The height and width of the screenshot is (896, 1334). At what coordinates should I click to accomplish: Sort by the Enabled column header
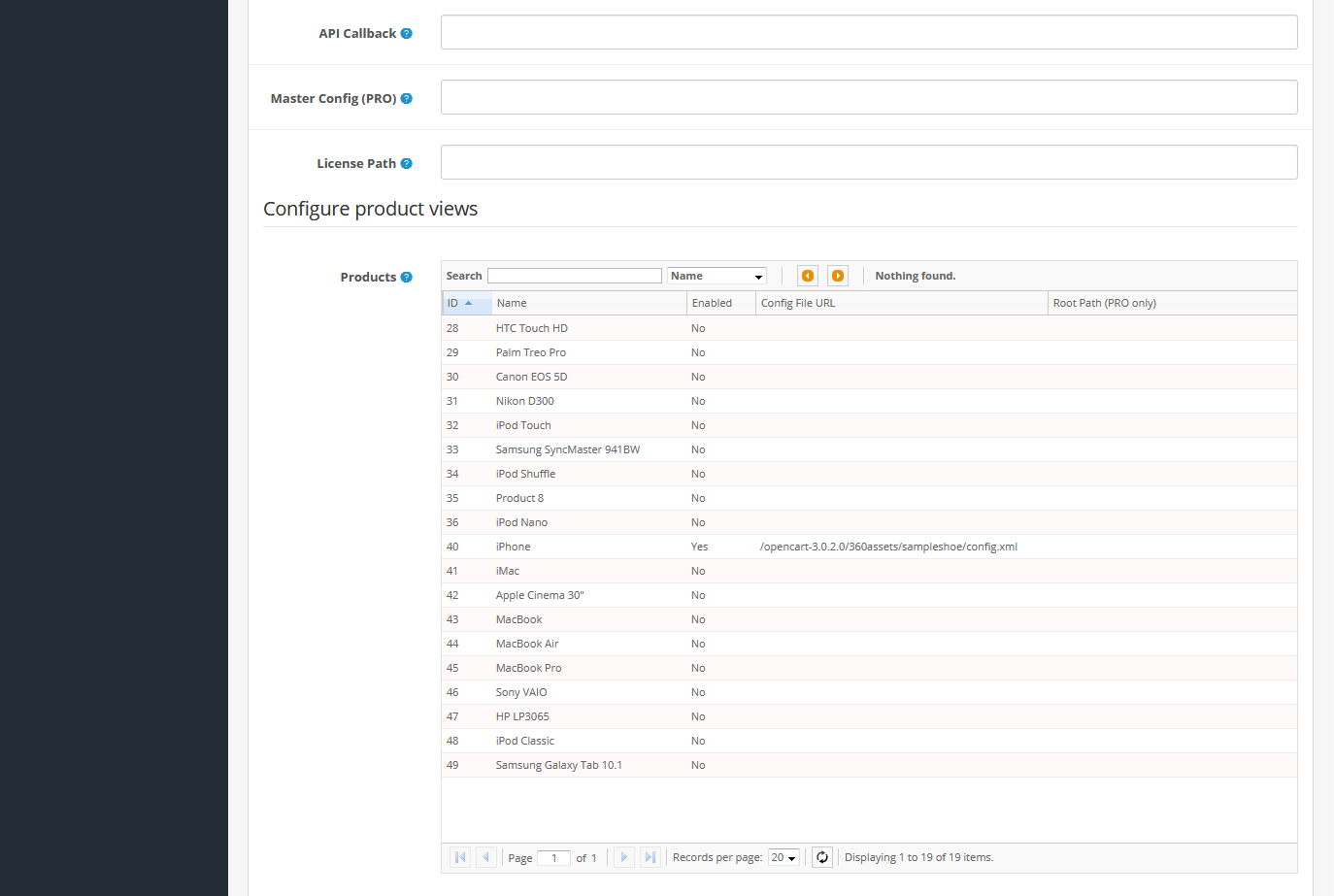coord(720,303)
